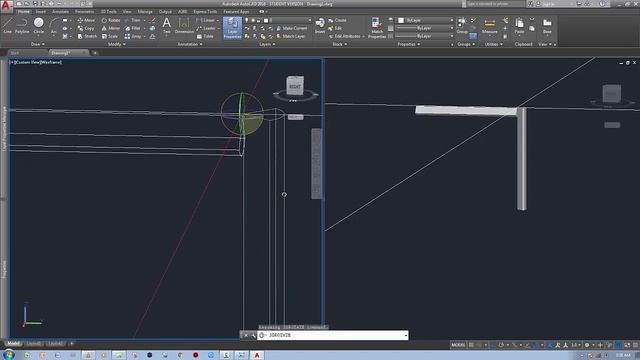The height and width of the screenshot is (360, 640).
Task: Select the Line draw tool
Action: (x=7, y=26)
